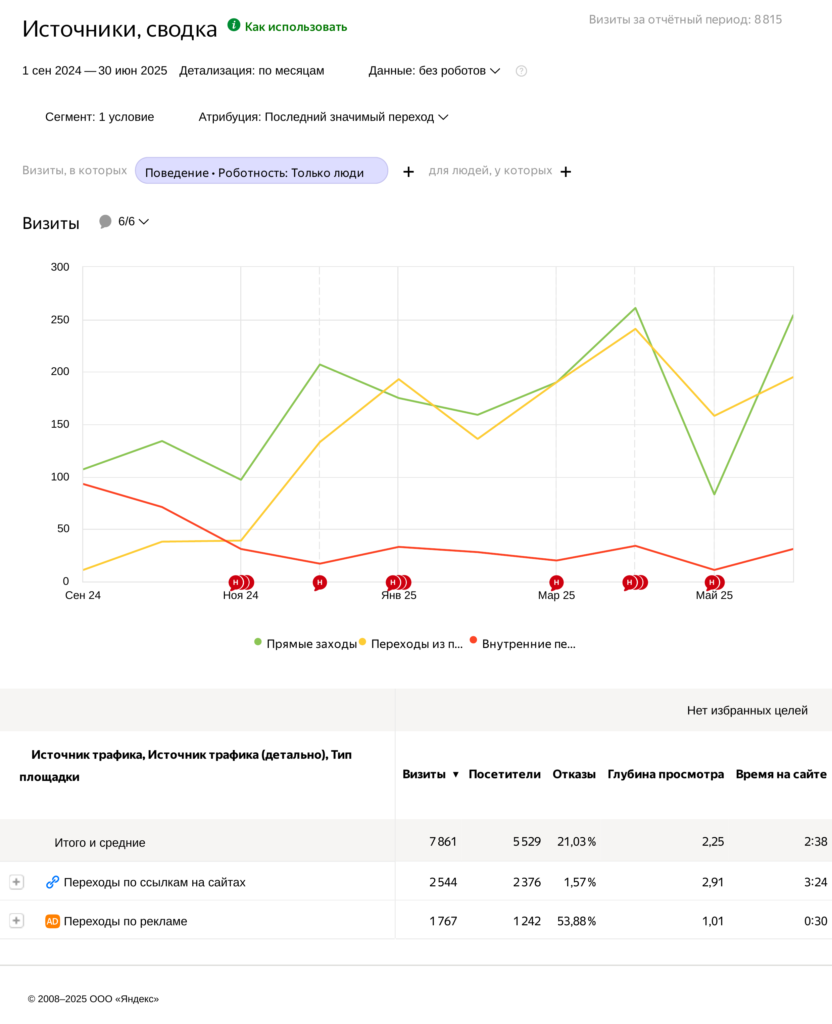
Task: Click the grey comment bubble icon near 6/6
Action: click(x=105, y=222)
